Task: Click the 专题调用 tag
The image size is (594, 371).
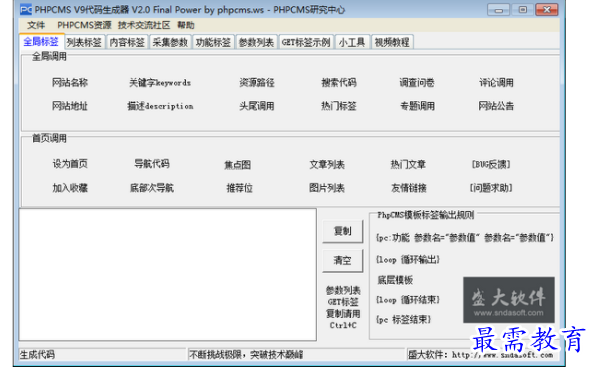Action: (x=417, y=106)
